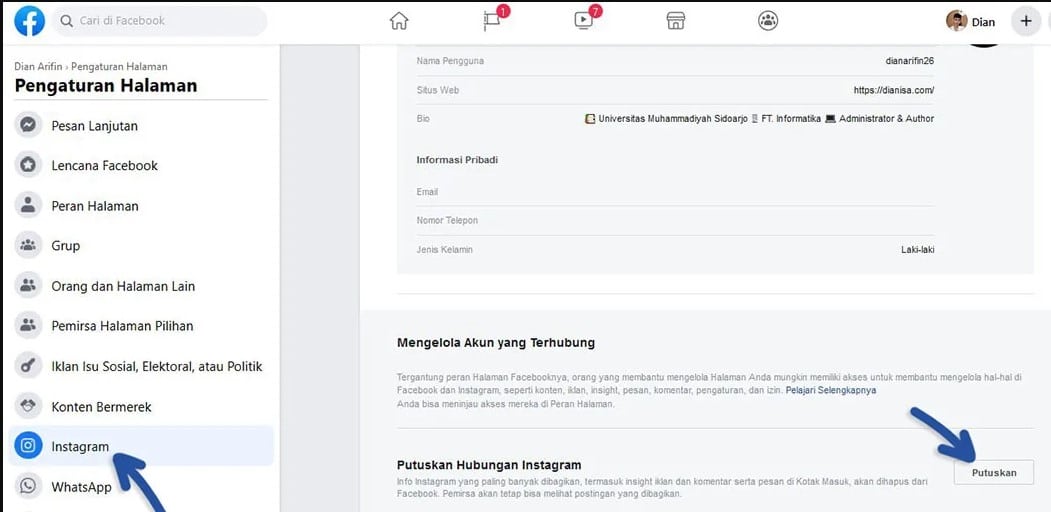Open the Watch video icon

[584, 20]
